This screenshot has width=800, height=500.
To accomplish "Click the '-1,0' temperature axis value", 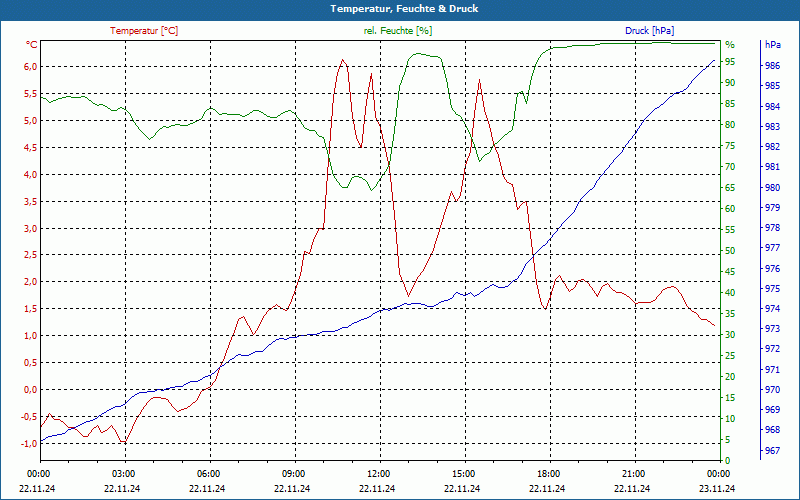I will click(29, 443).
